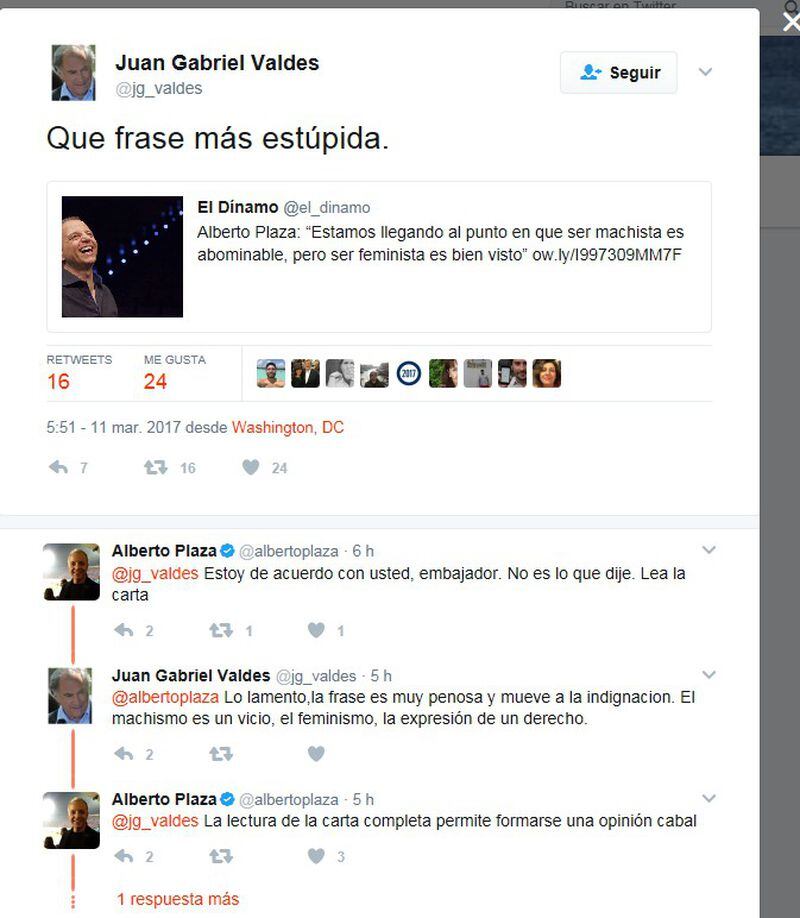Open options chevron next to Seguir
800x918 pixels.
[706, 72]
